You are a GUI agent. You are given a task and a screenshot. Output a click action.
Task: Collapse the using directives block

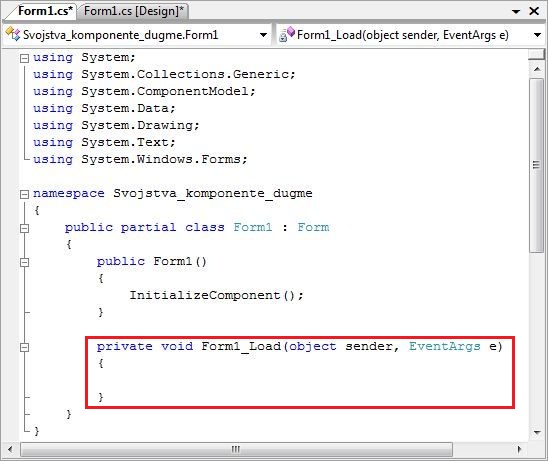(x=24, y=58)
